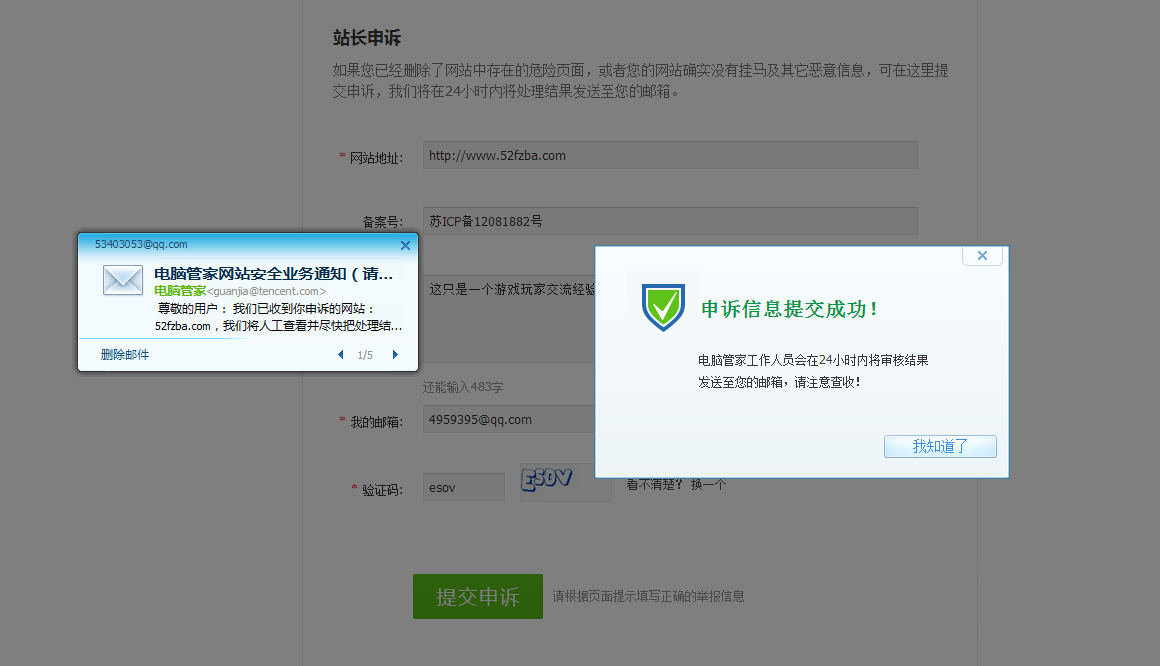Click the 53403053@qq.com popup header

(x=141, y=244)
